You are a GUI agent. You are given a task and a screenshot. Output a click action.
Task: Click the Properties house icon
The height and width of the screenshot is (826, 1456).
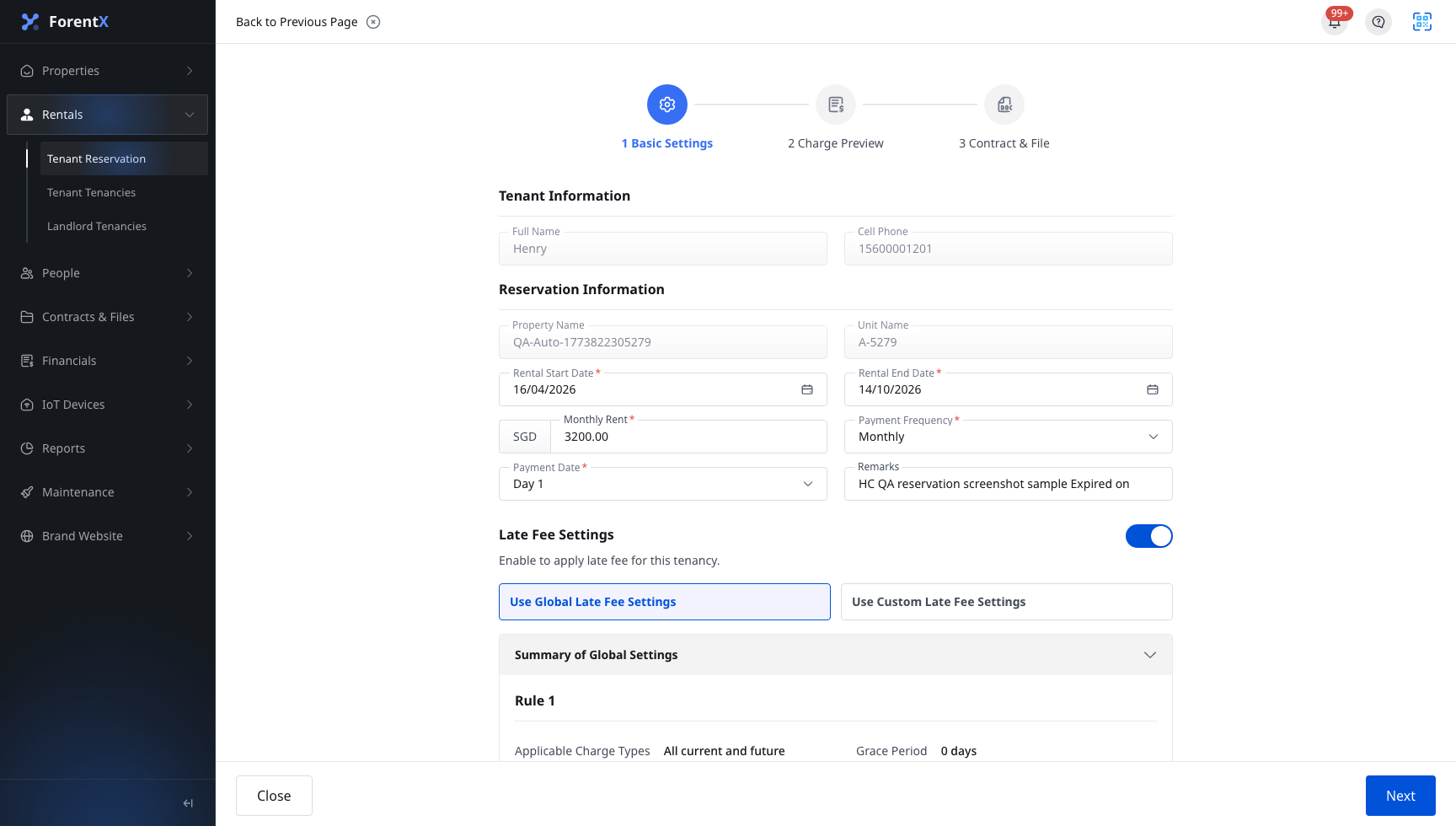[27, 71]
